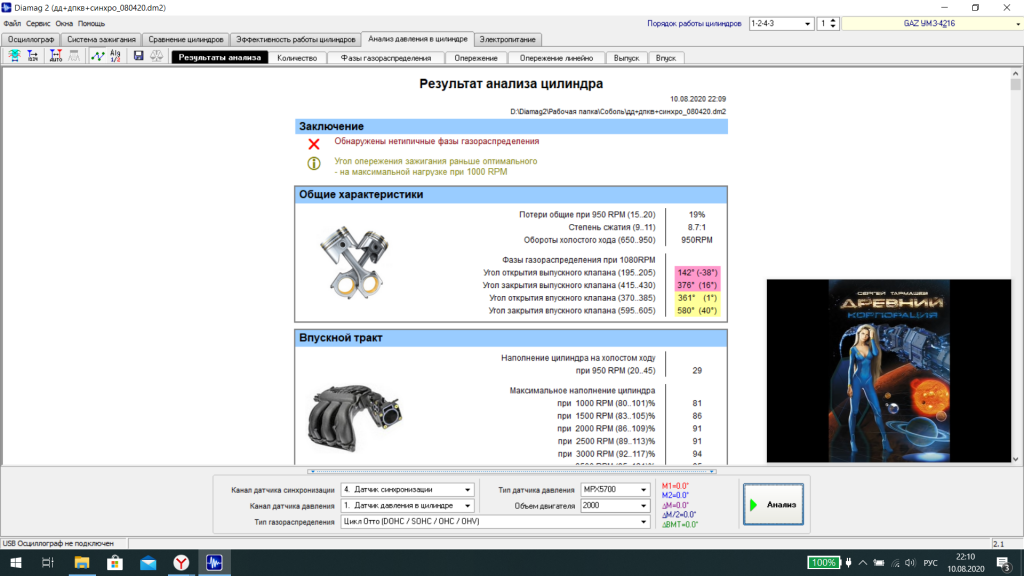Click the pistons image in Общие характеристики

point(355,262)
